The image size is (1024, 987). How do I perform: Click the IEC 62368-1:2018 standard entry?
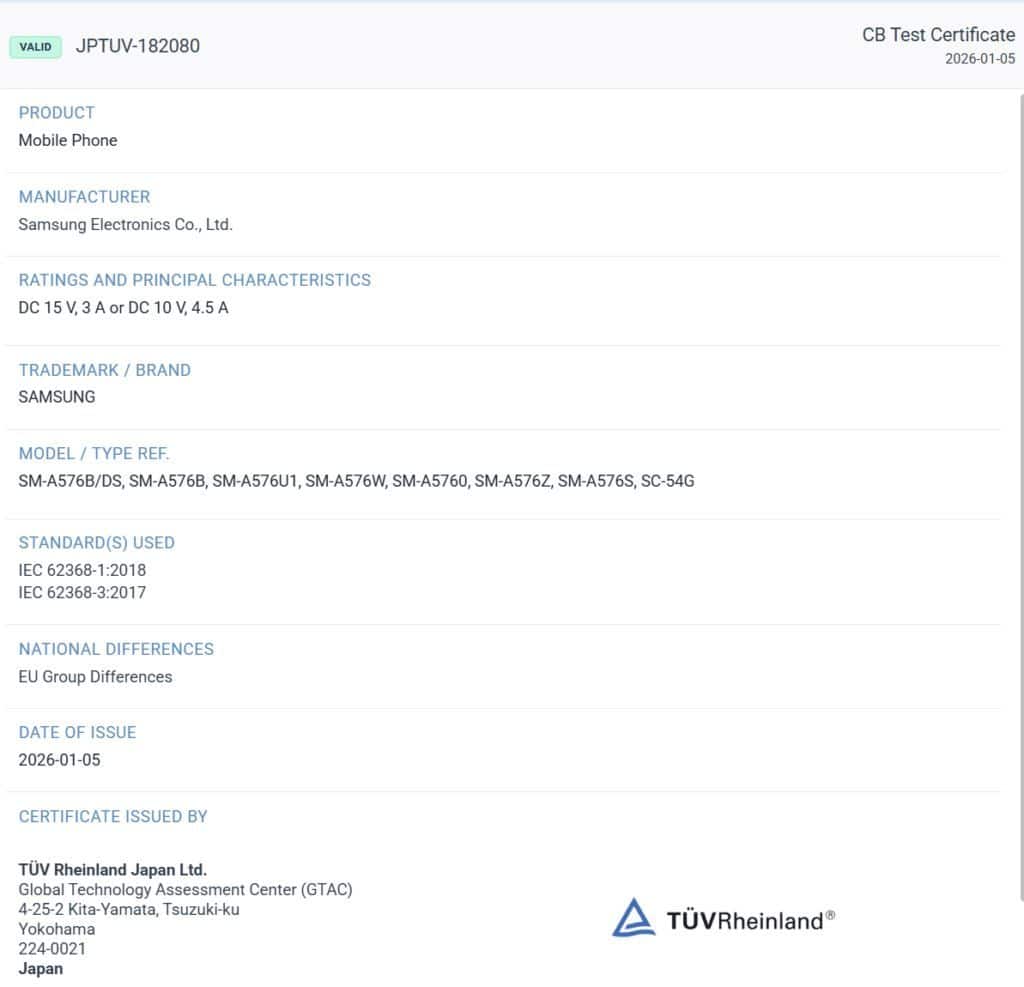(x=82, y=570)
